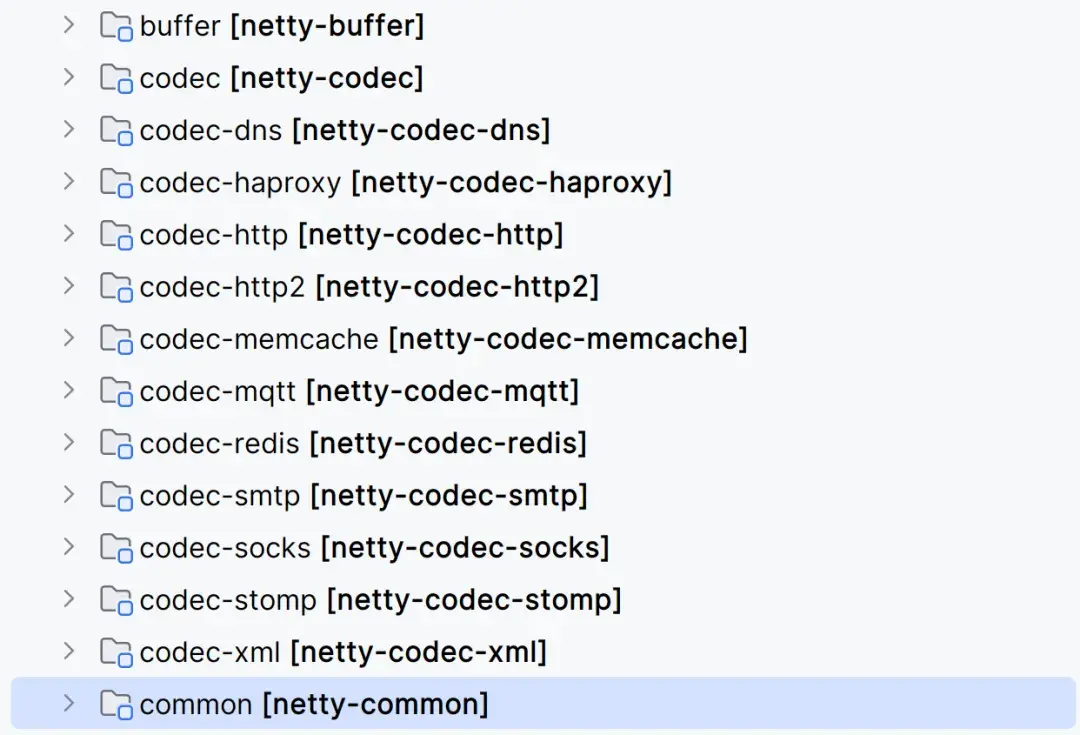This screenshot has height=735, width=1080.
Task: Click the codec-redis module folder icon
Action: pos(116,443)
